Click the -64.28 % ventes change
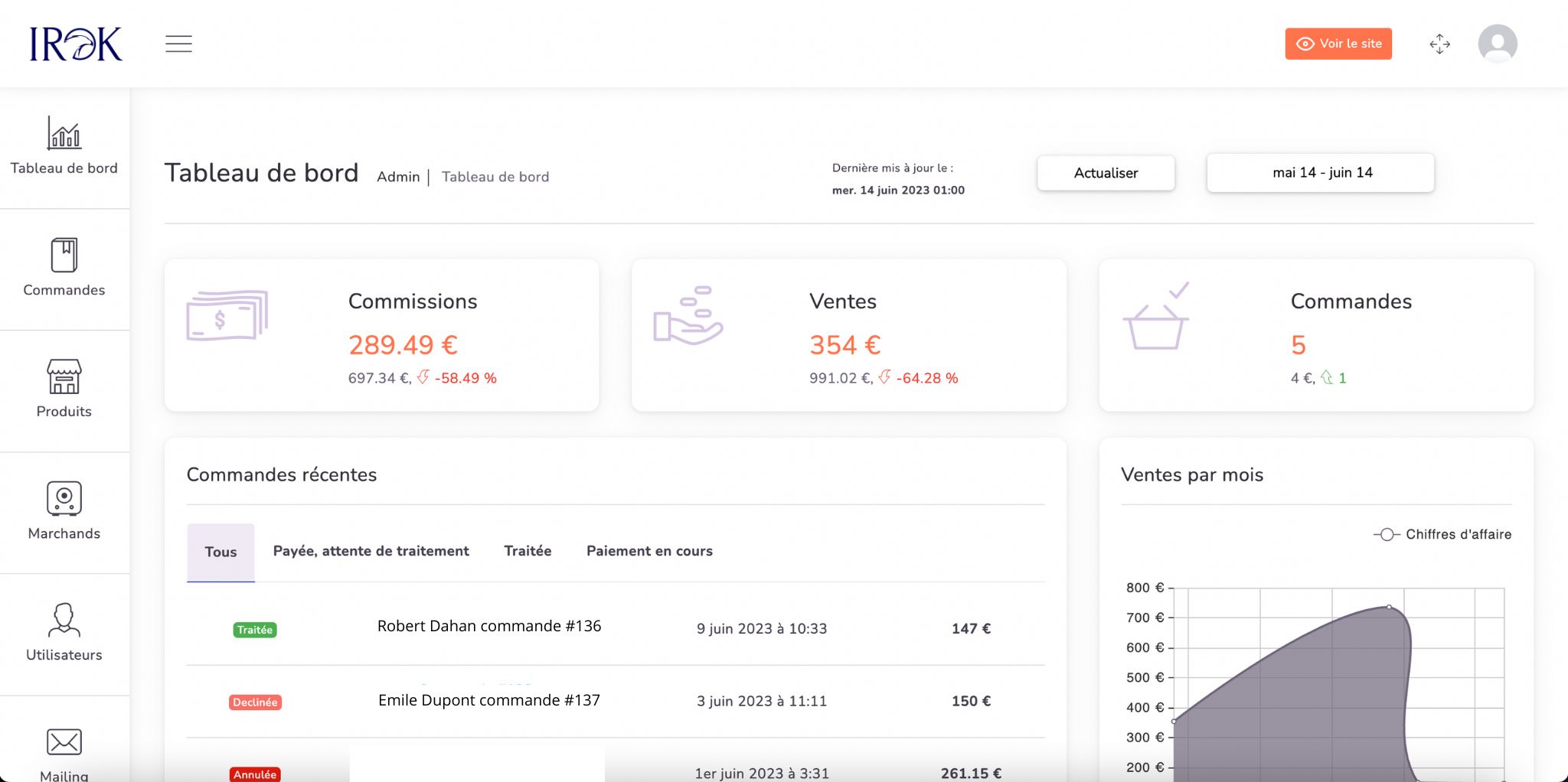Viewport: 1568px width, 782px height. [927, 378]
